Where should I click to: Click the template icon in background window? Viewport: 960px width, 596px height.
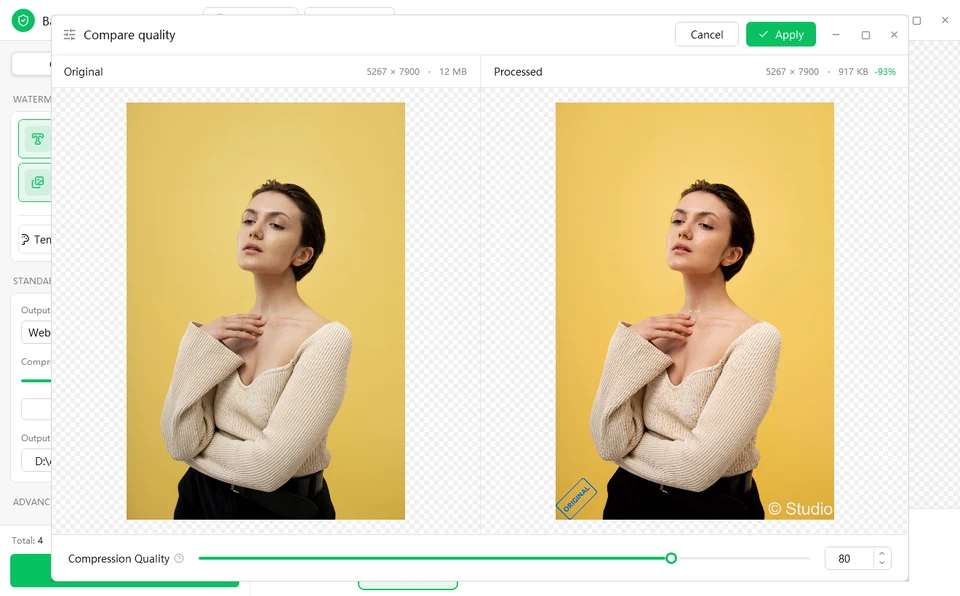(25, 240)
